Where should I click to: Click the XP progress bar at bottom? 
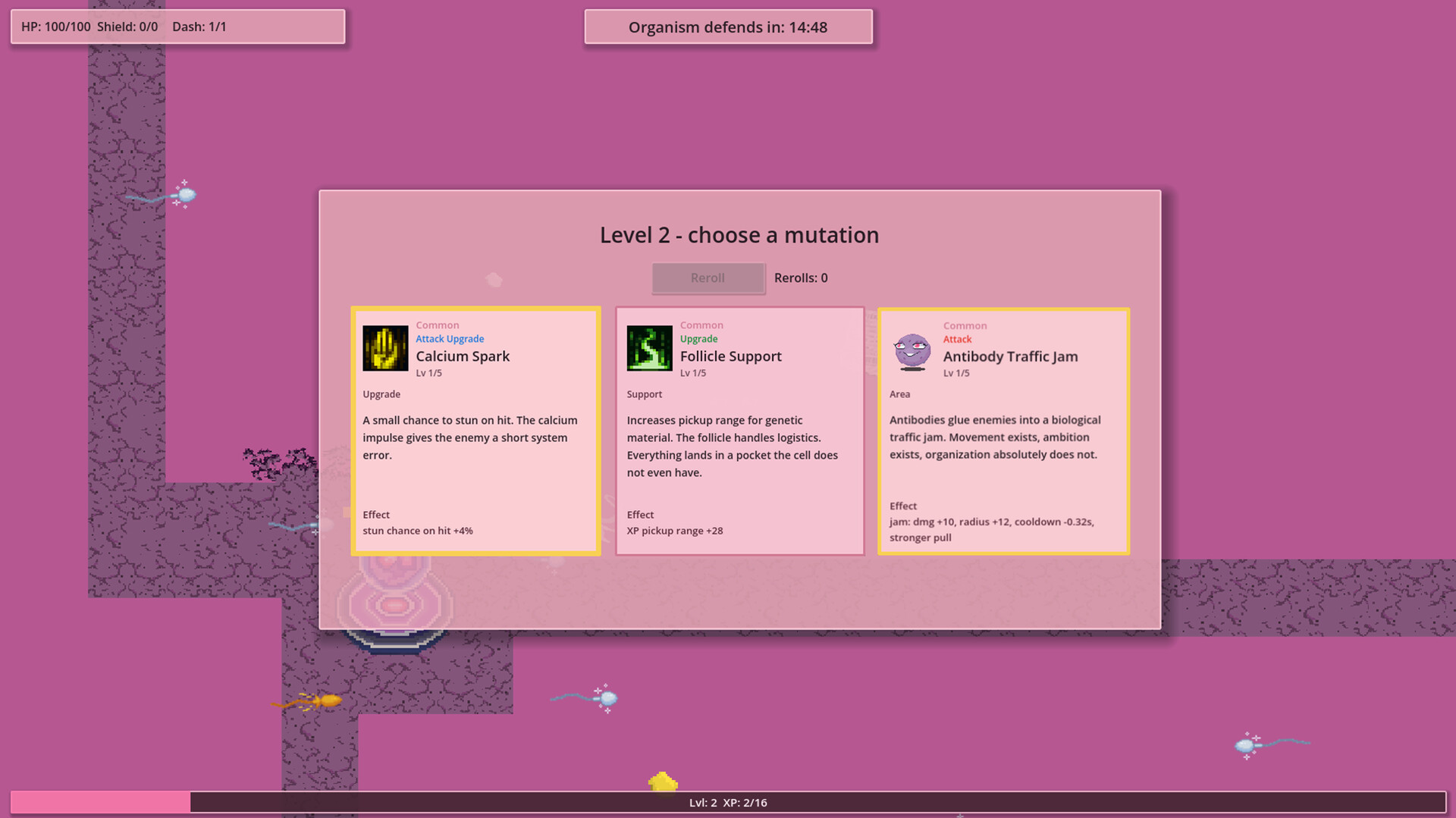tap(728, 802)
